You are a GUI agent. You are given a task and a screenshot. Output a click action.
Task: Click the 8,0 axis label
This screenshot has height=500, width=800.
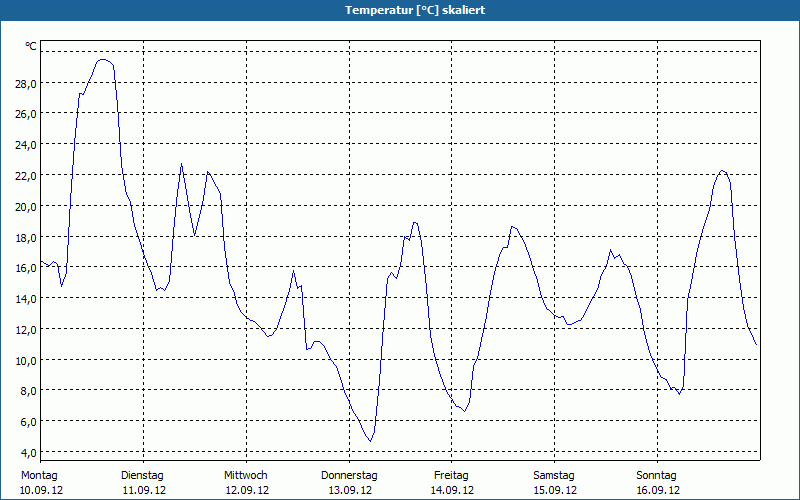[28, 391]
